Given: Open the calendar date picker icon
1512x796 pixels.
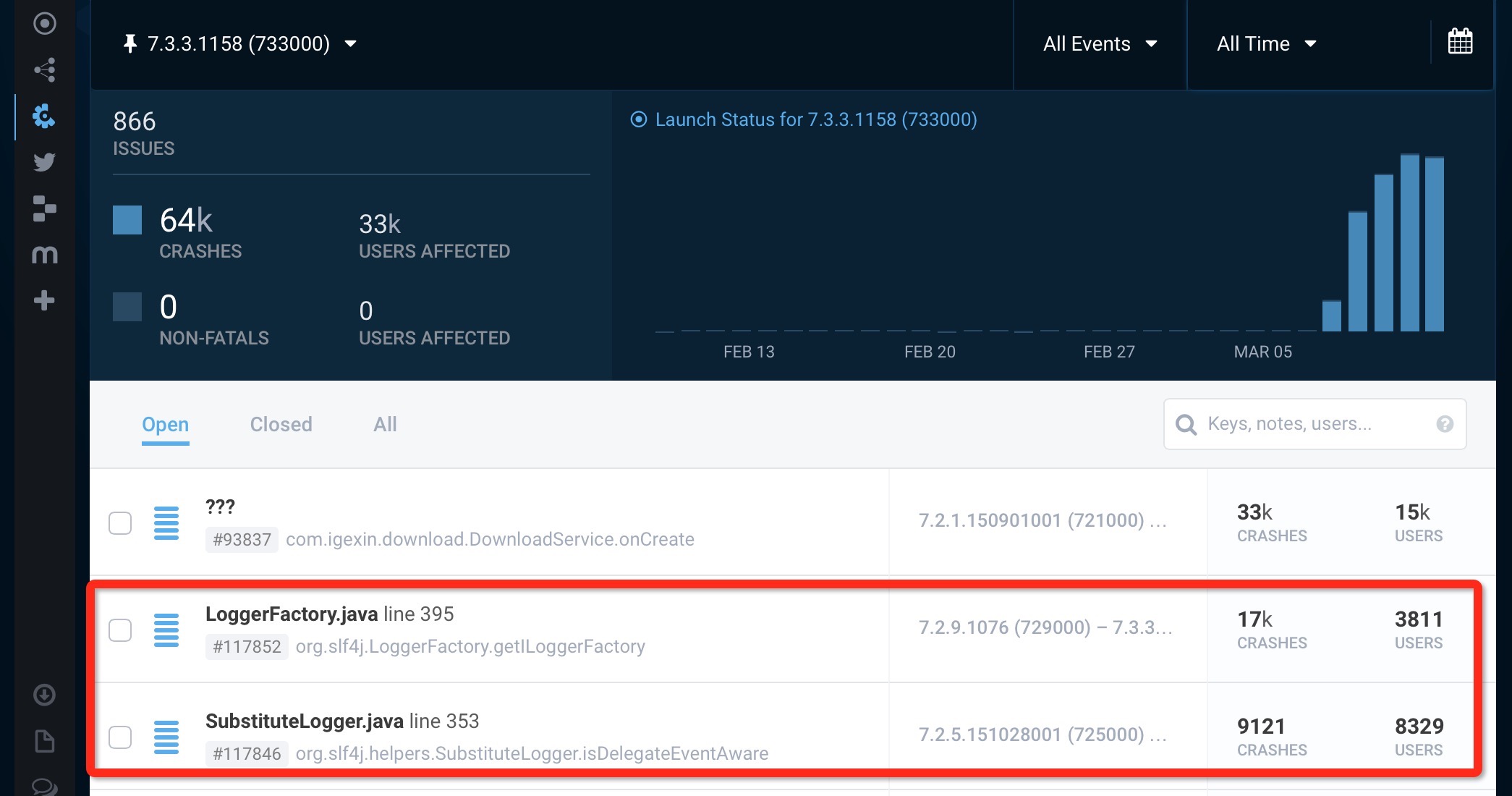Looking at the screenshot, I should 1460,42.
